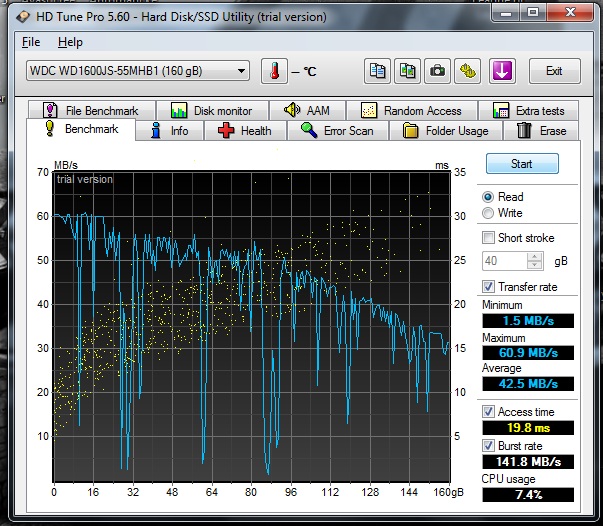Open the options wrench icon

coord(467,71)
